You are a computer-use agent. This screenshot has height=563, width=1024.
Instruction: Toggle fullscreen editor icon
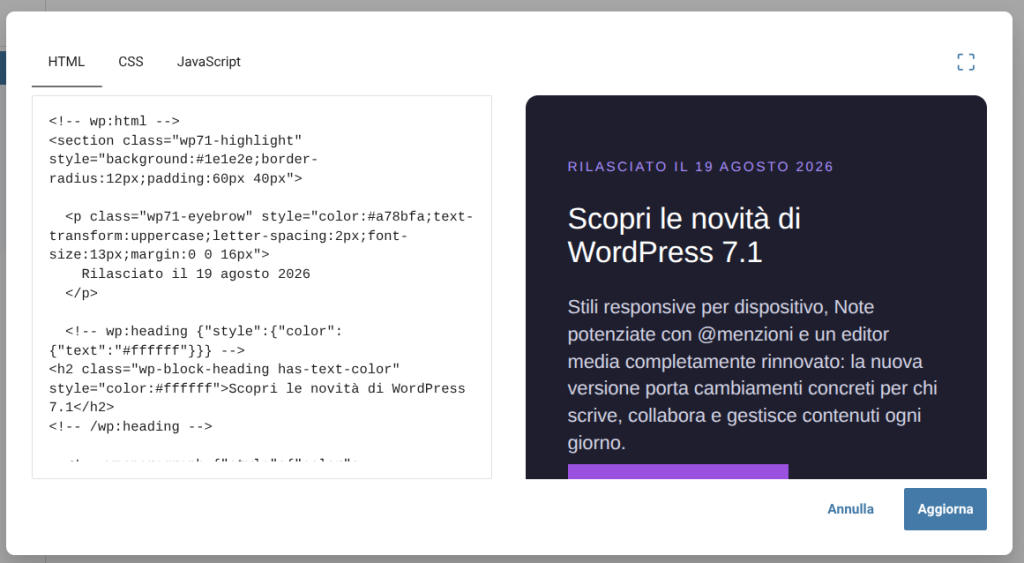(965, 62)
